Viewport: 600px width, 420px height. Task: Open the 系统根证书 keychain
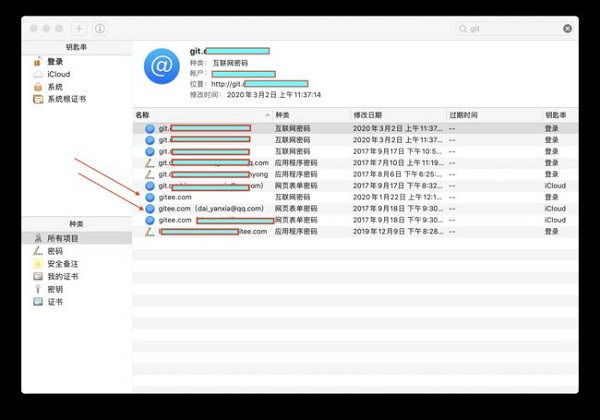tap(65, 99)
